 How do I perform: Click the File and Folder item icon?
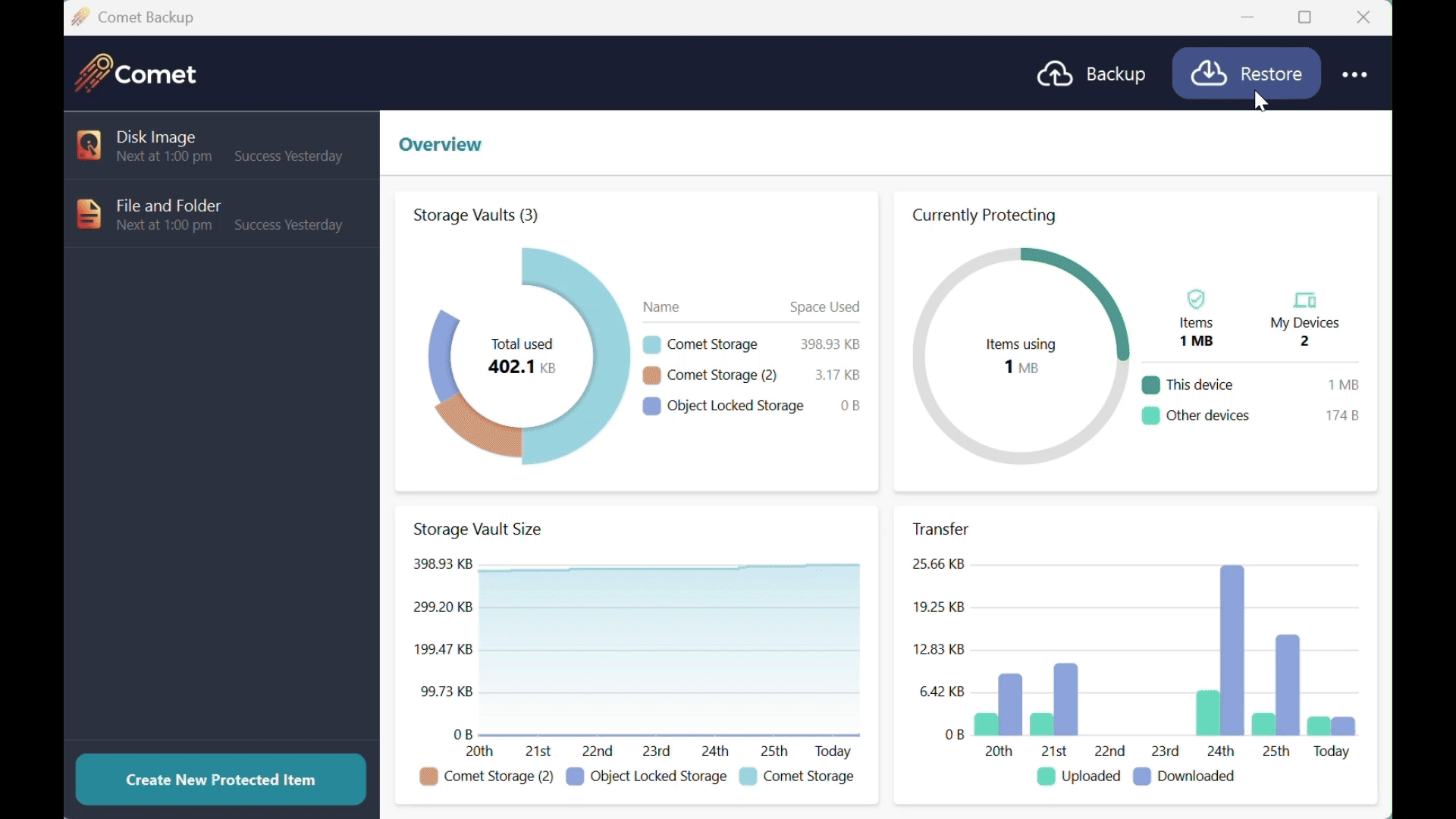(x=89, y=214)
